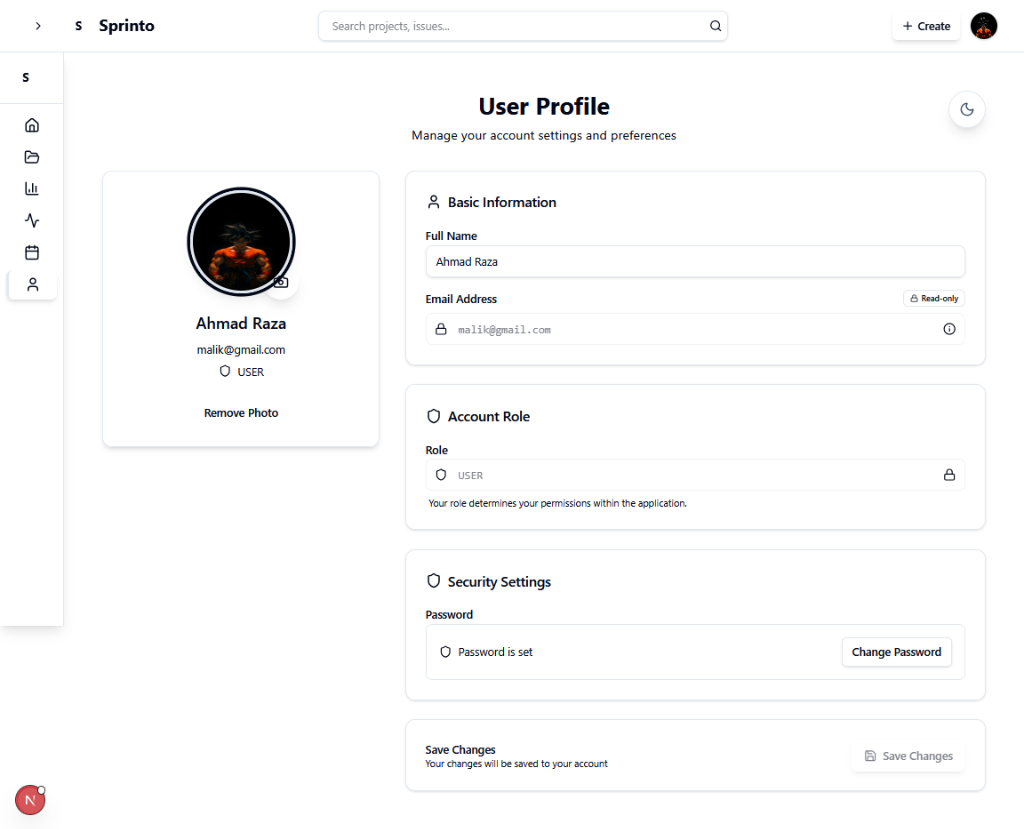Click the Ahmad Raza name on profile card
Image resolution: width=1024 pixels, height=829 pixels.
[241, 323]
